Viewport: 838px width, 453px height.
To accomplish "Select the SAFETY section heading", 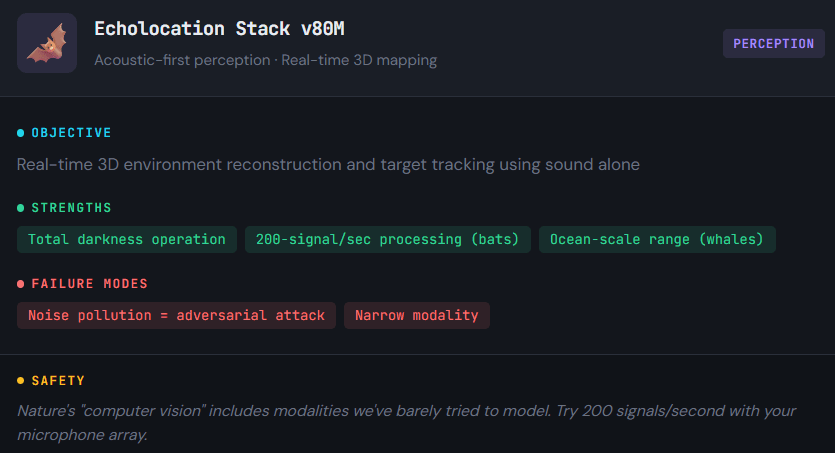I will click(x=58, y=381).
